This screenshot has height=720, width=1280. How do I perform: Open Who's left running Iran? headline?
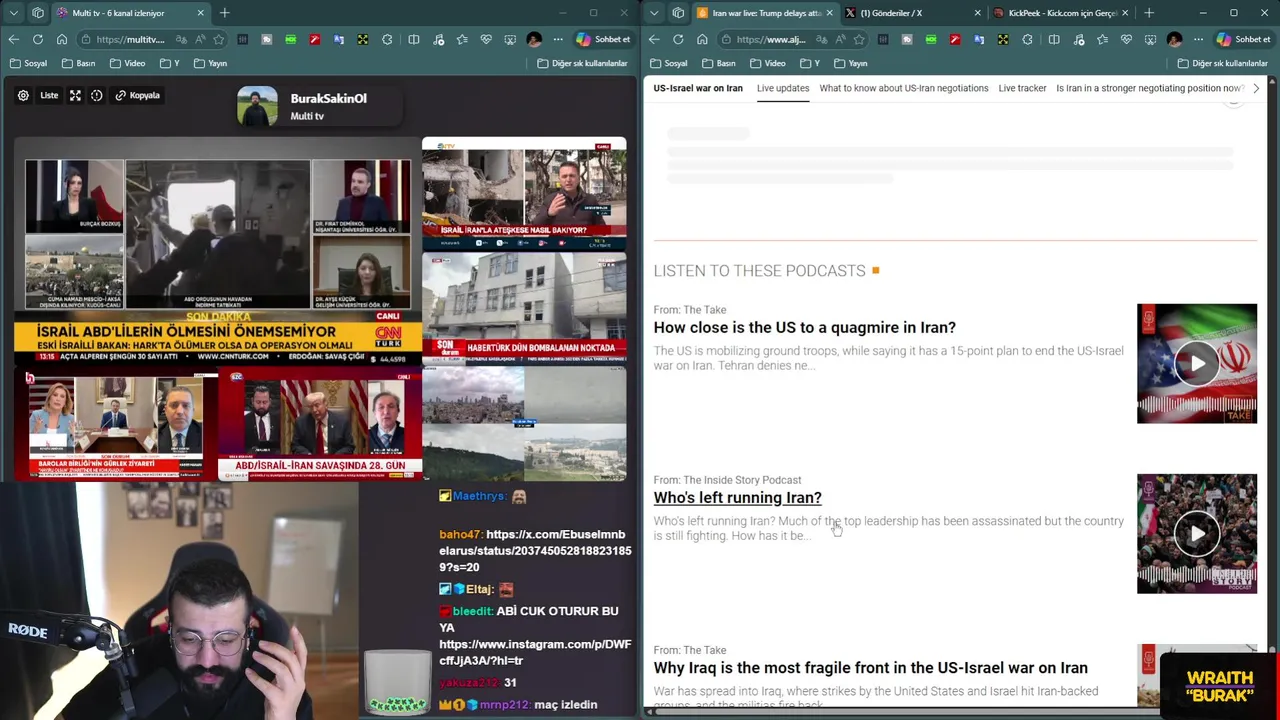pos(737,497)
